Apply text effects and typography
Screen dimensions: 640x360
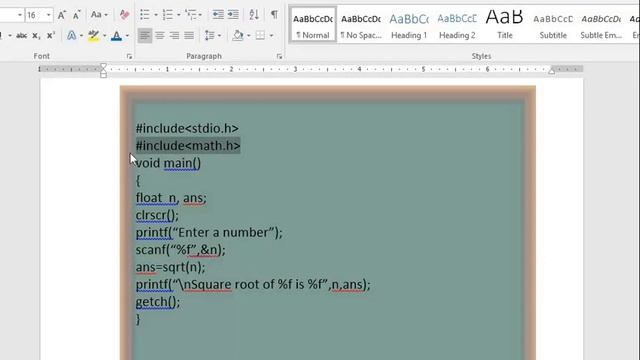(x=71, y=36)
